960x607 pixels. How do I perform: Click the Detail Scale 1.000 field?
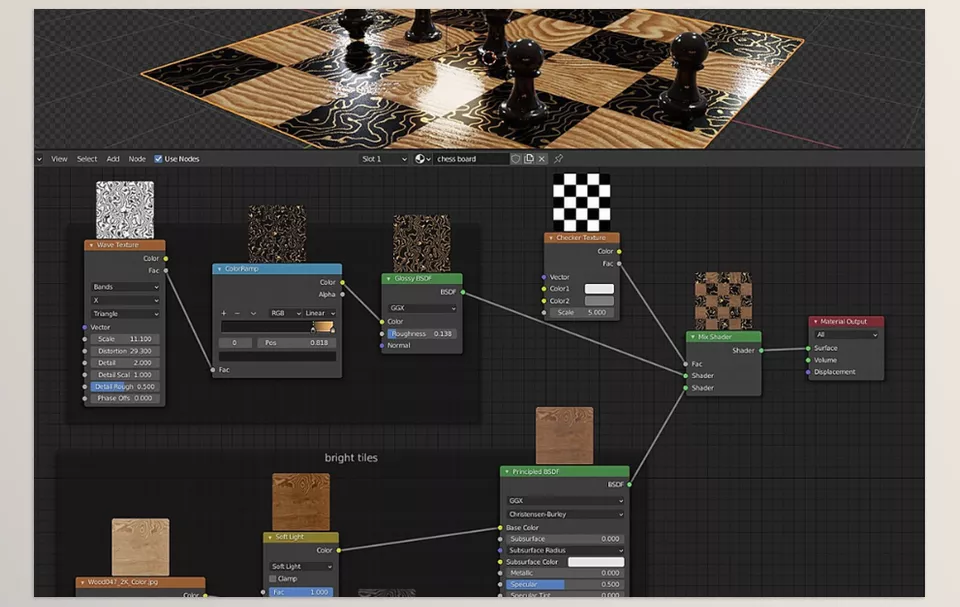126,374
